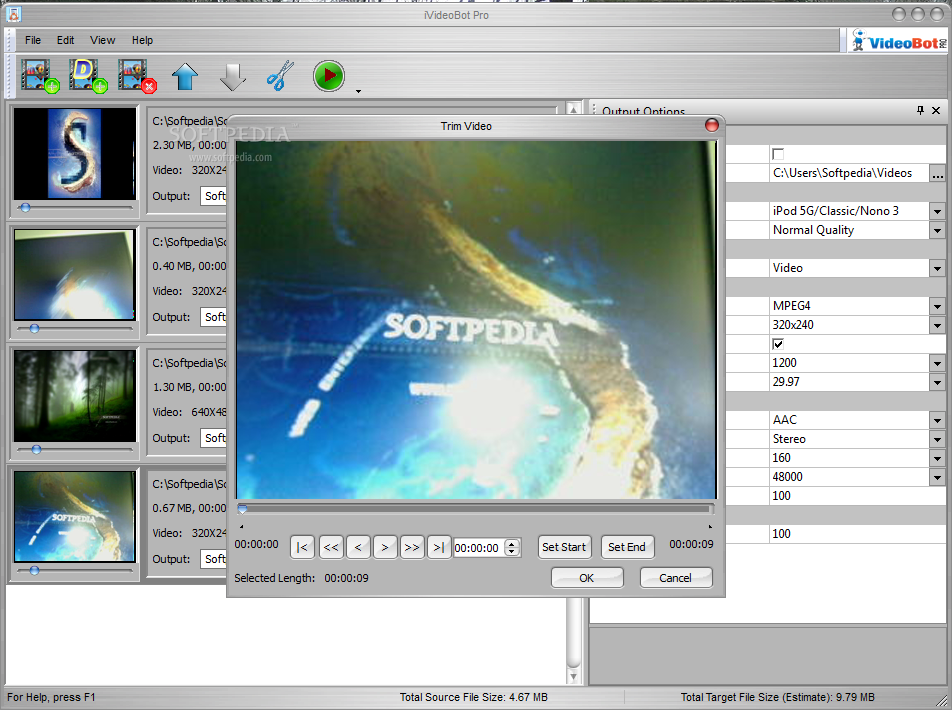
Task: Step forward one frame with > button
Action: (x=385, y=547)
